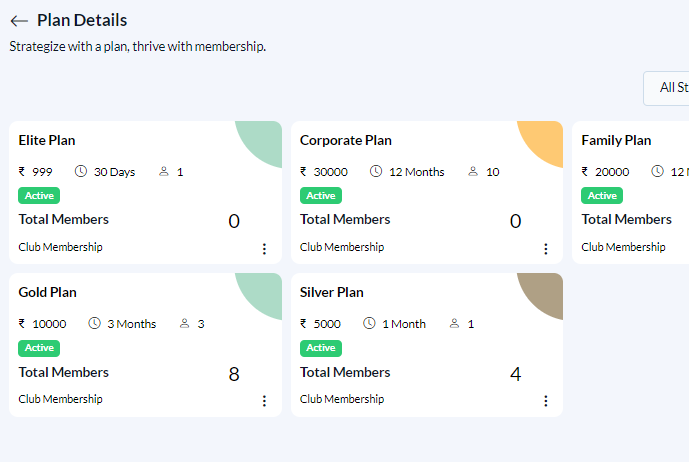
Task: Click the person icon on Silver Plan
Action: [454, 323]
